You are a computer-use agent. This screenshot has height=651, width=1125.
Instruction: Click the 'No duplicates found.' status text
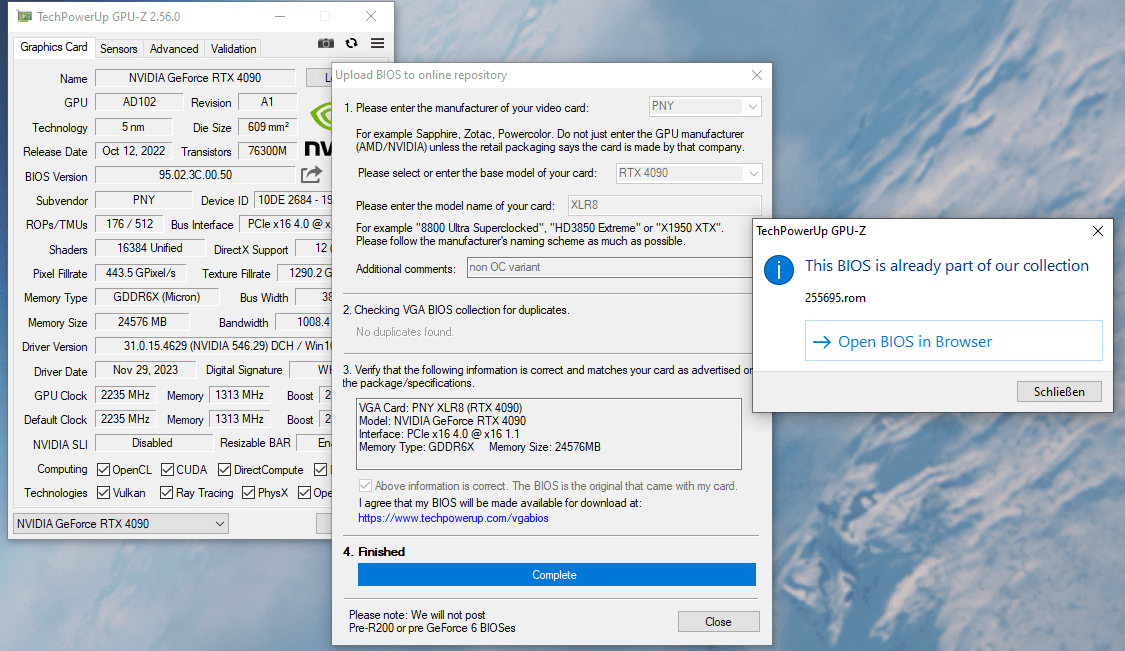click(405, 332)
